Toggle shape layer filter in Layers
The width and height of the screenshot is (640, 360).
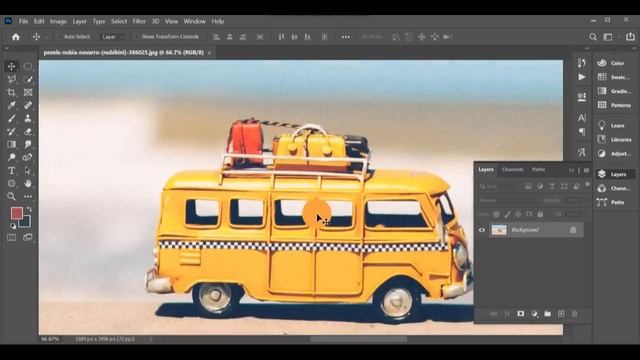pyautogui.click(x=564, y=187)
